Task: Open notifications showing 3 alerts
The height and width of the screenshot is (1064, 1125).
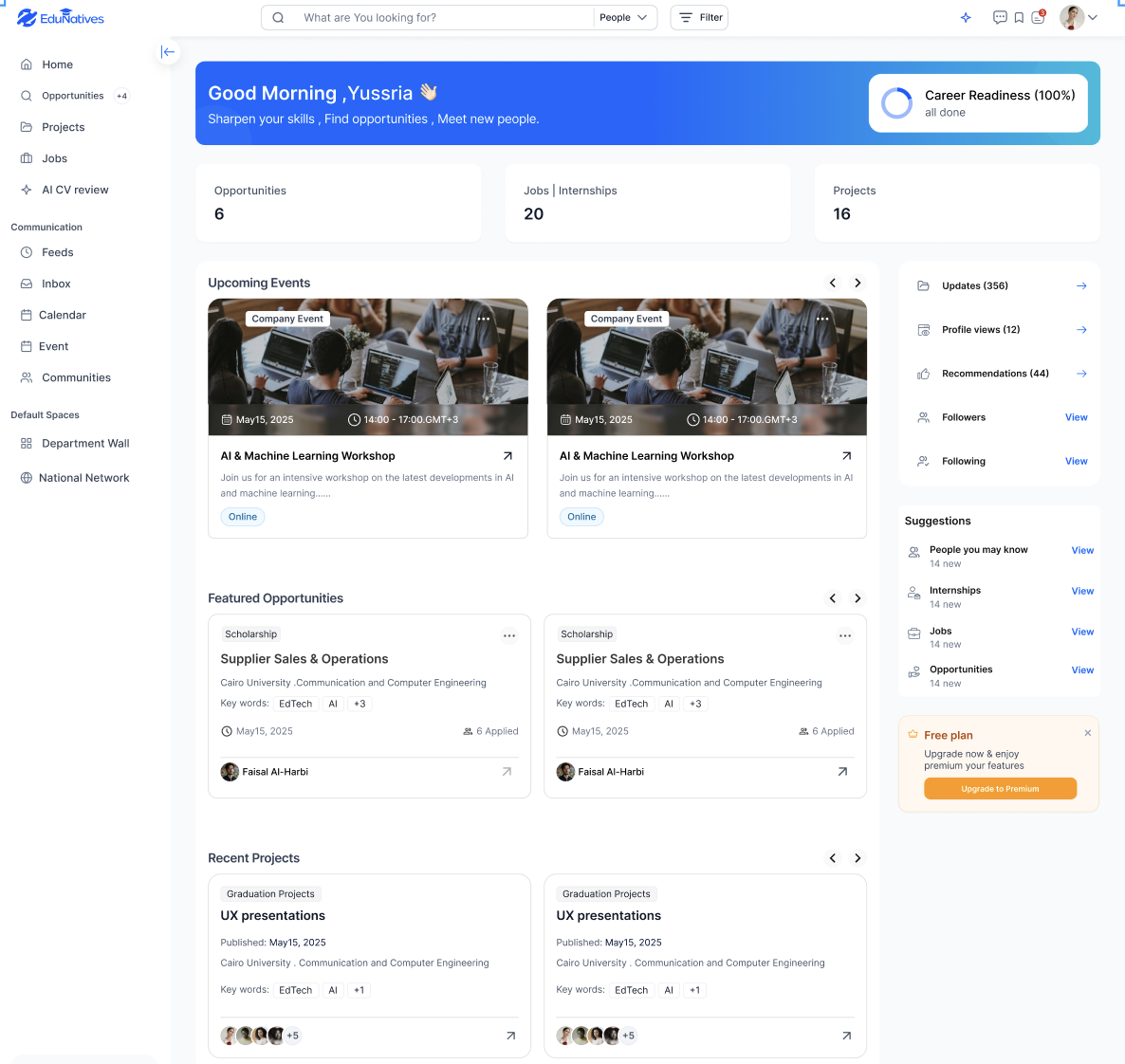Action: click(x=1038, y=17)
